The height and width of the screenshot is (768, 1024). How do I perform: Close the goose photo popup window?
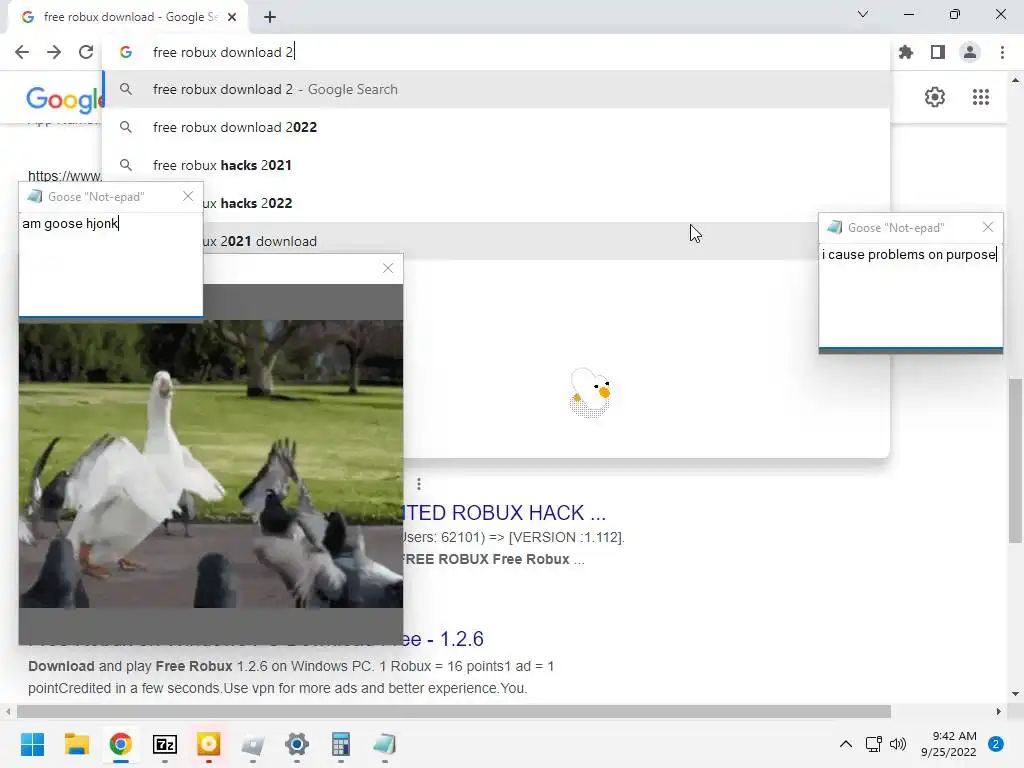coord(388,268)
